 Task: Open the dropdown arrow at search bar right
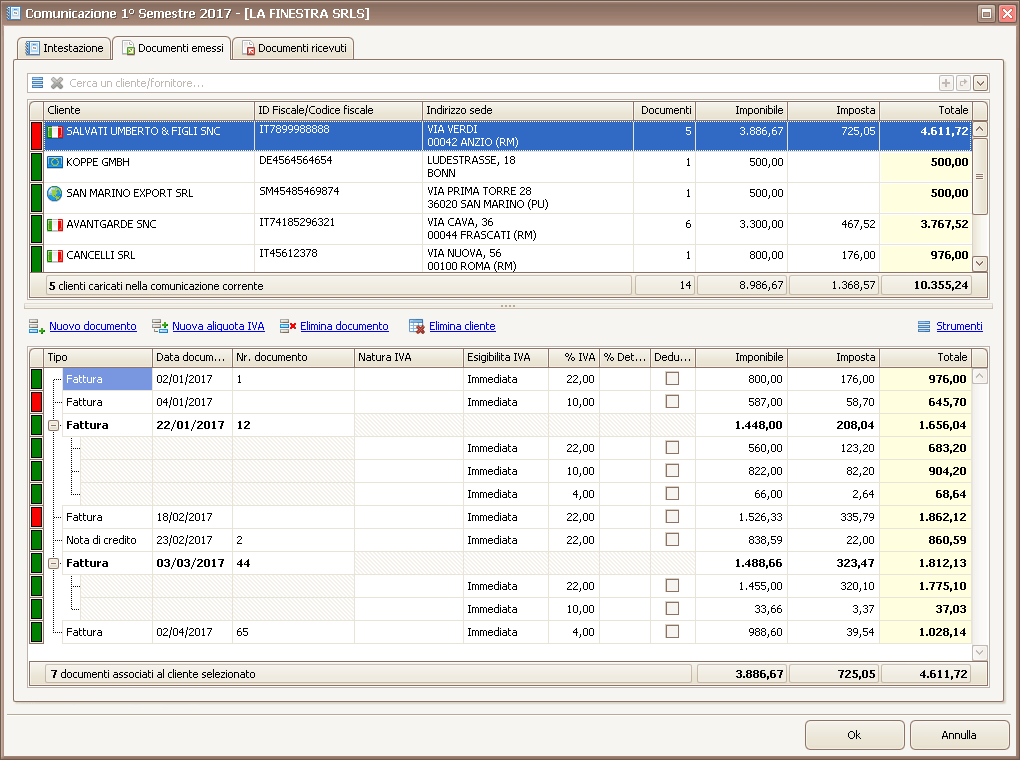tap(980, 84)
